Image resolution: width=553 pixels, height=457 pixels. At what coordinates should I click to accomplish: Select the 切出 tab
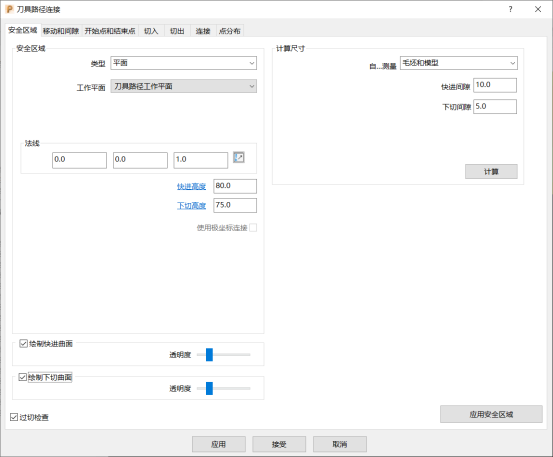point(177,31)
